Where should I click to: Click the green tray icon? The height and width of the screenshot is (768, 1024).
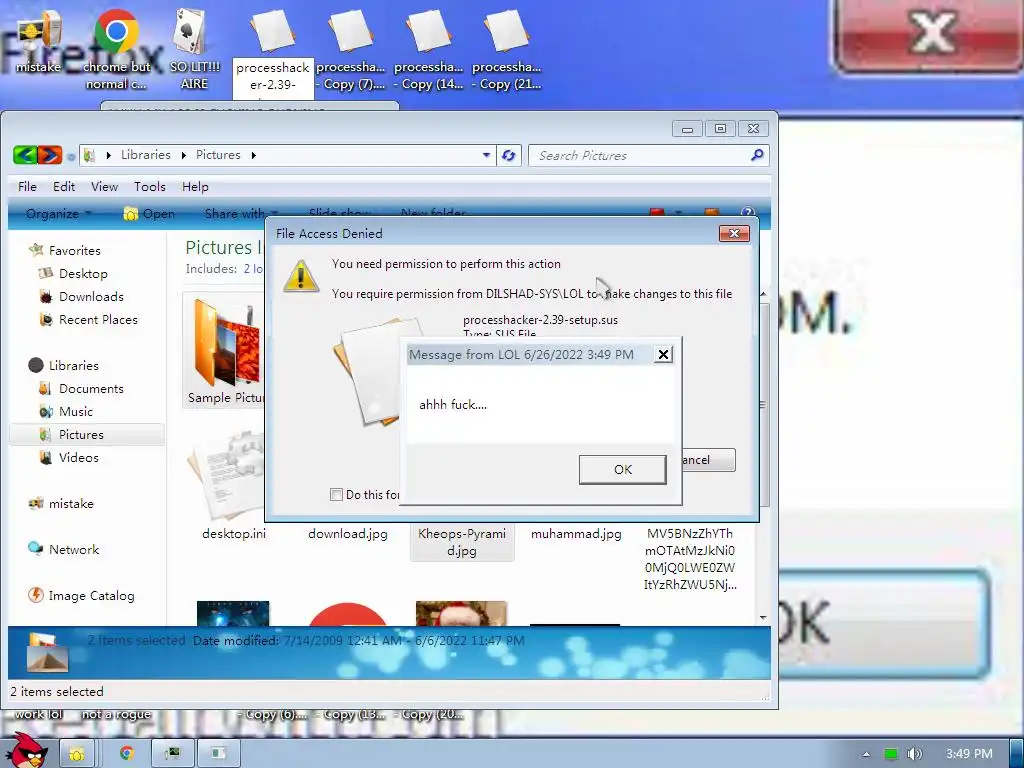pyautogui.click(x=891, y=754)
